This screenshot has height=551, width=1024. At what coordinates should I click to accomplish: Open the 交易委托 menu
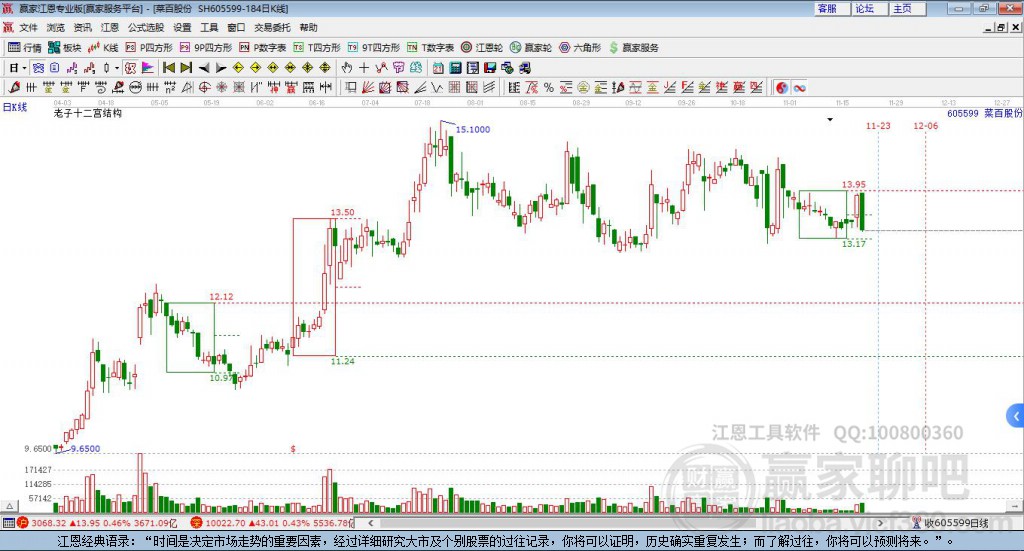point(272,27)
